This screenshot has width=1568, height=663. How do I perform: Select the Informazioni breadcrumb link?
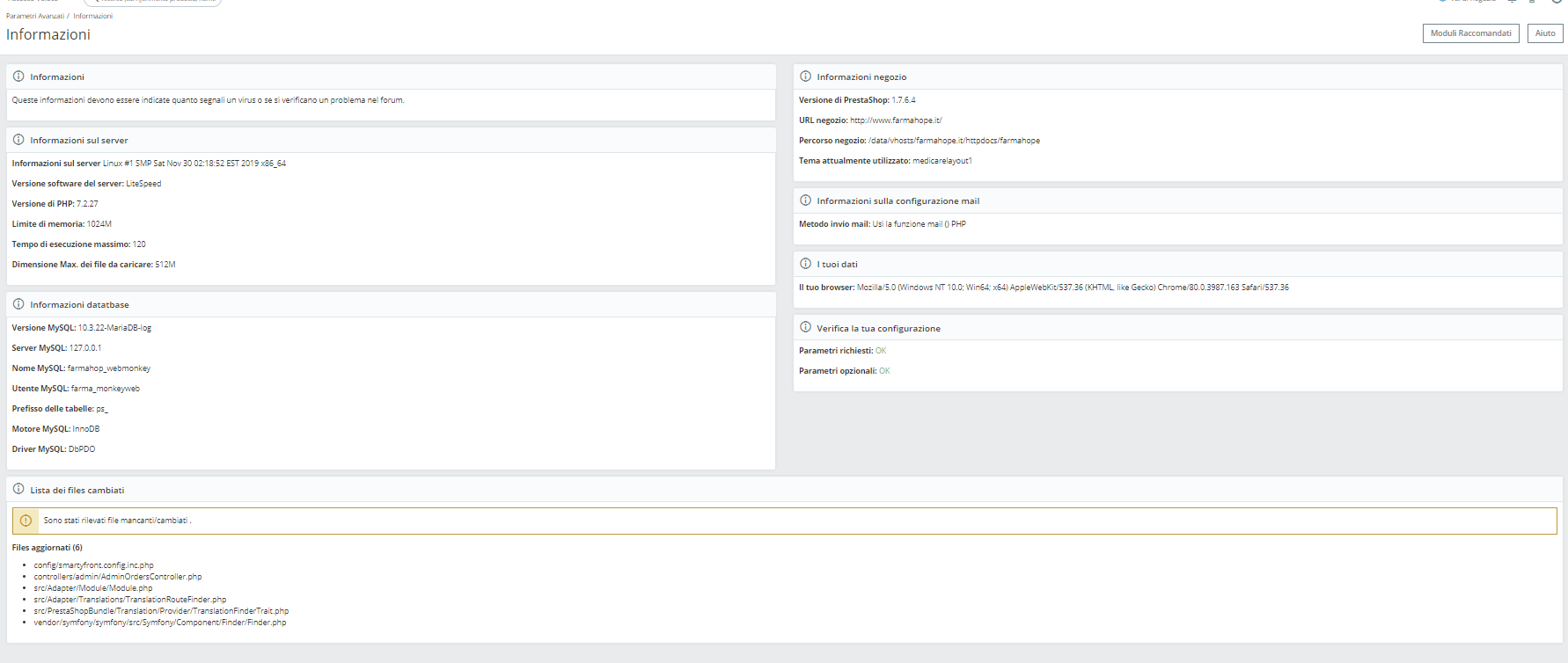[x=92, y=16]
